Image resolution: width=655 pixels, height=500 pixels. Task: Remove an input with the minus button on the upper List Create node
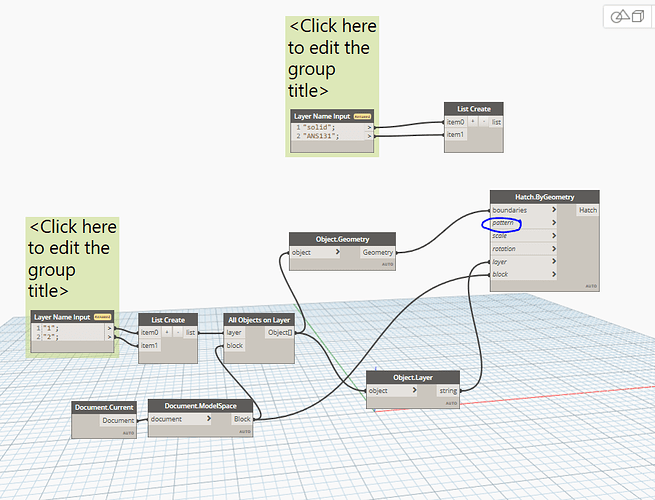(484, 122)
